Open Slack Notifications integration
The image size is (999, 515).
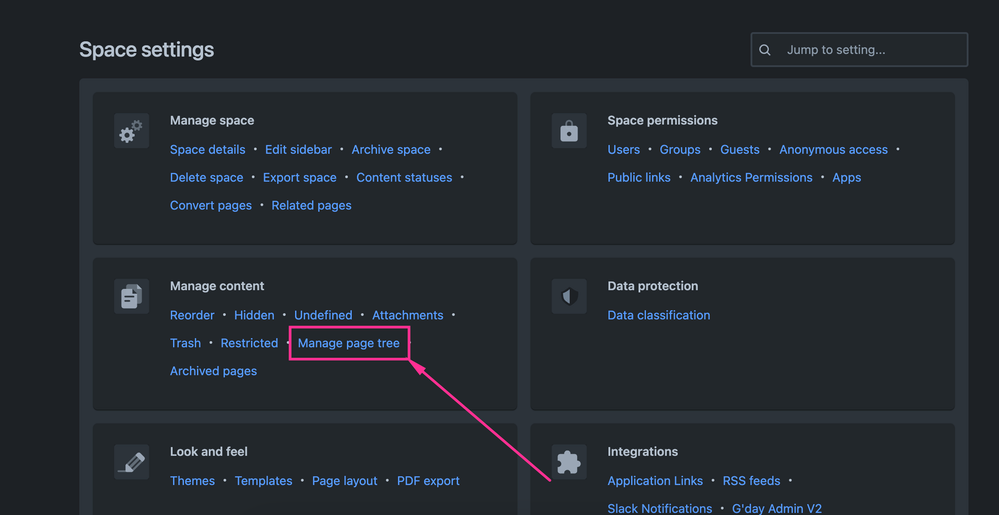click(660, 509)
